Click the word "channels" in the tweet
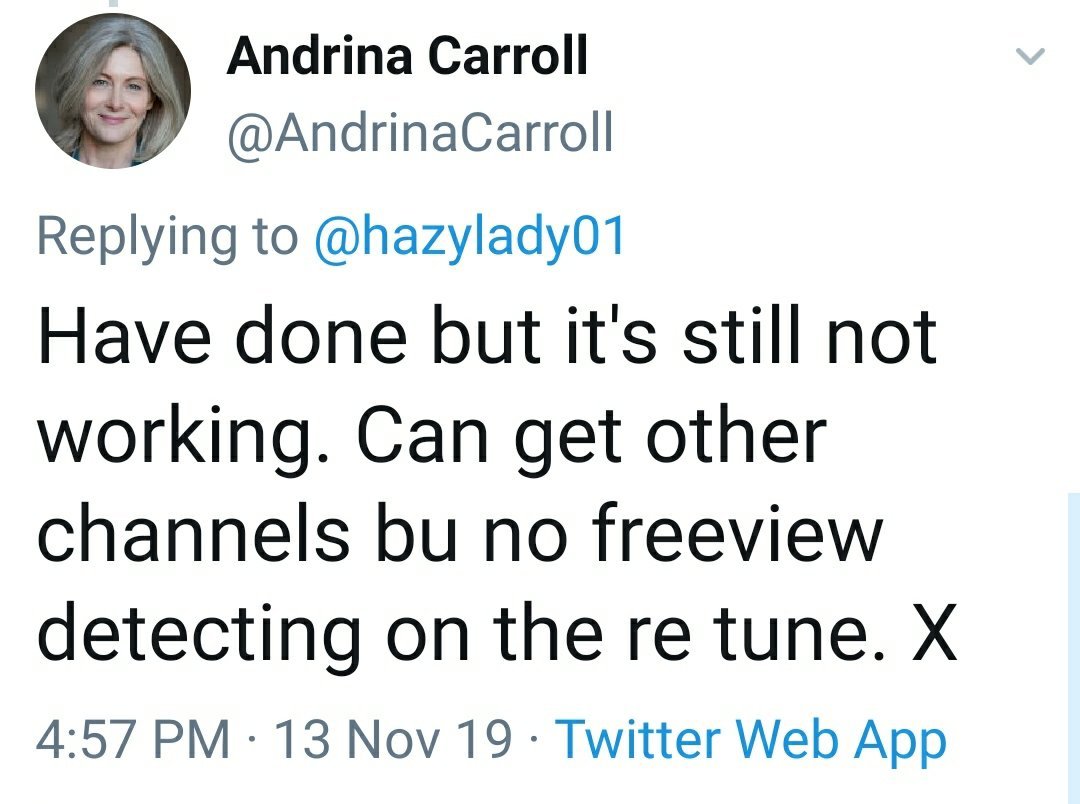Screen dimensions: 1080x804 click(x=194, y=533)
